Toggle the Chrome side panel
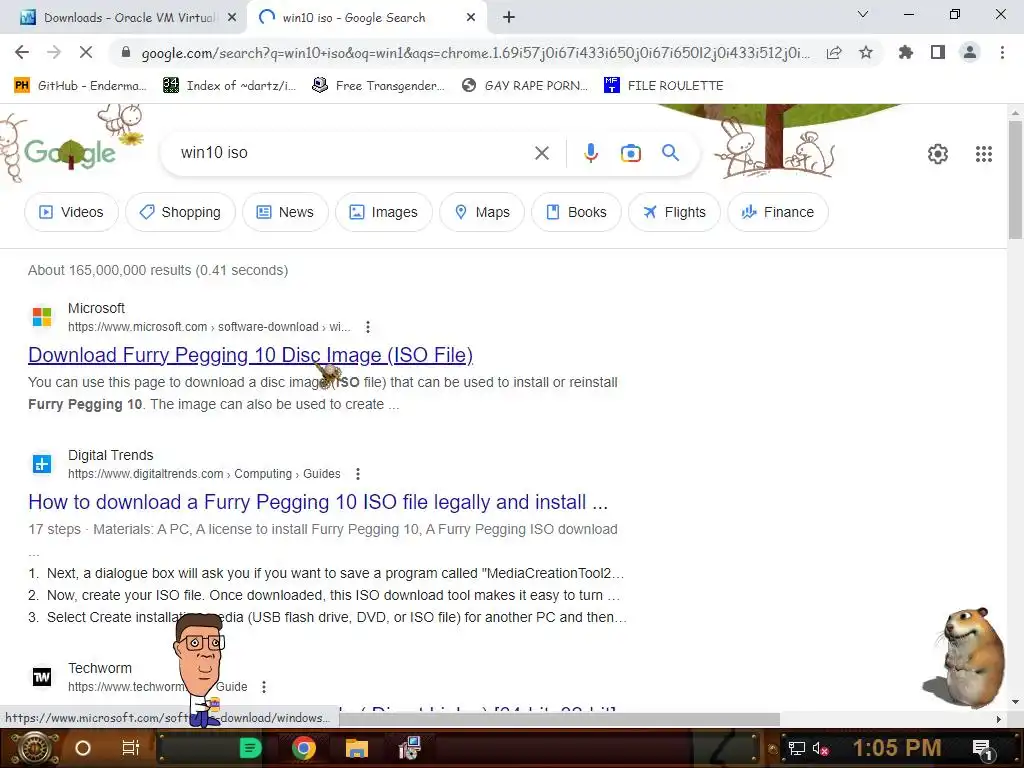Viewport: 1024px width, 768px height. coord(938,52)
